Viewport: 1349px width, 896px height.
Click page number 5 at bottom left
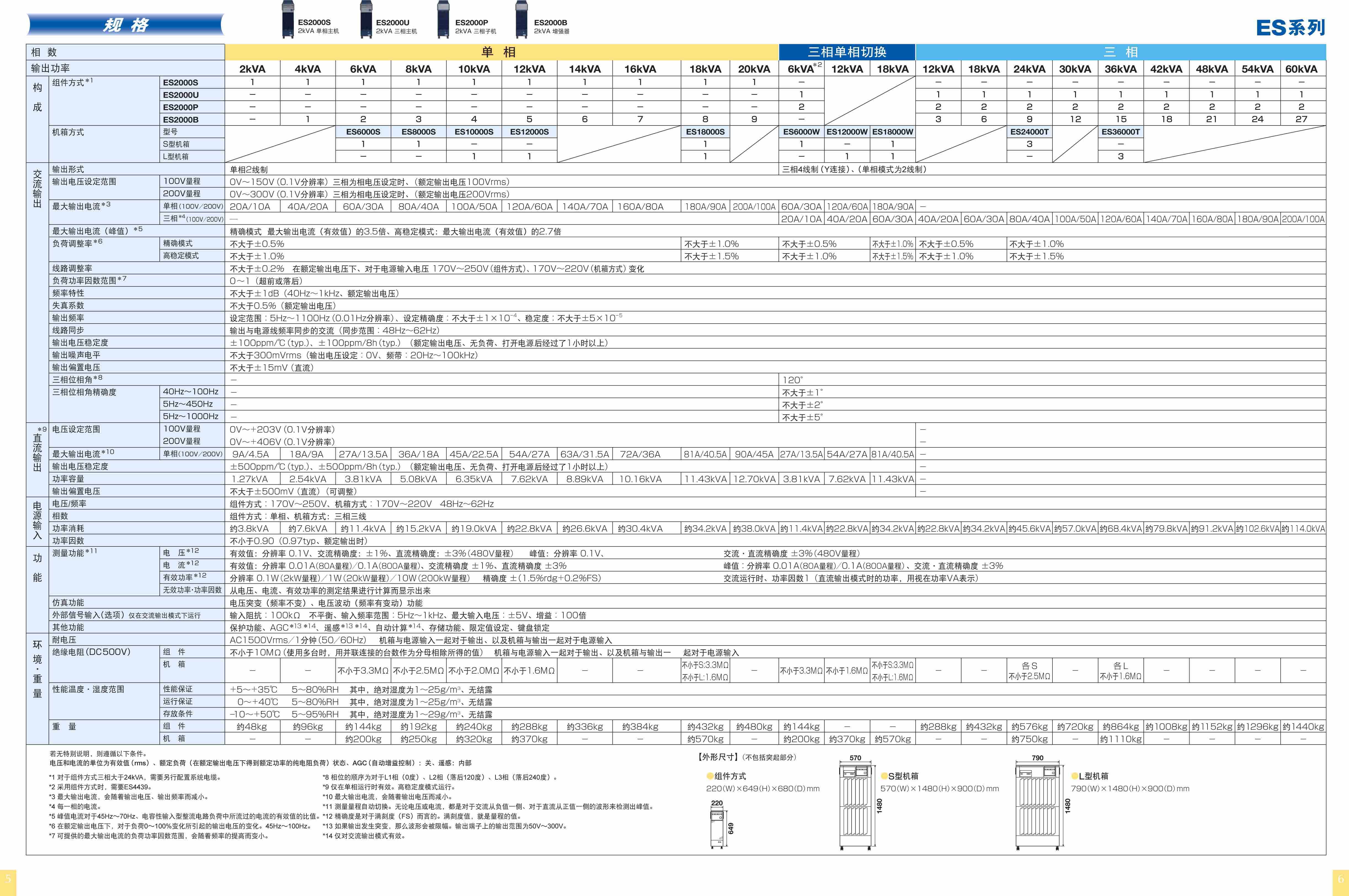tap(8, 878)
